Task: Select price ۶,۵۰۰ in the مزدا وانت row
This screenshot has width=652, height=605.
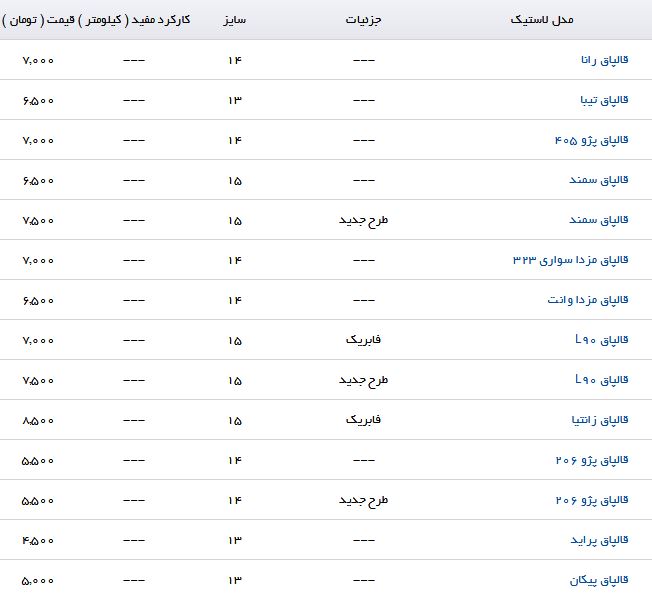Action: pos(38,301)
